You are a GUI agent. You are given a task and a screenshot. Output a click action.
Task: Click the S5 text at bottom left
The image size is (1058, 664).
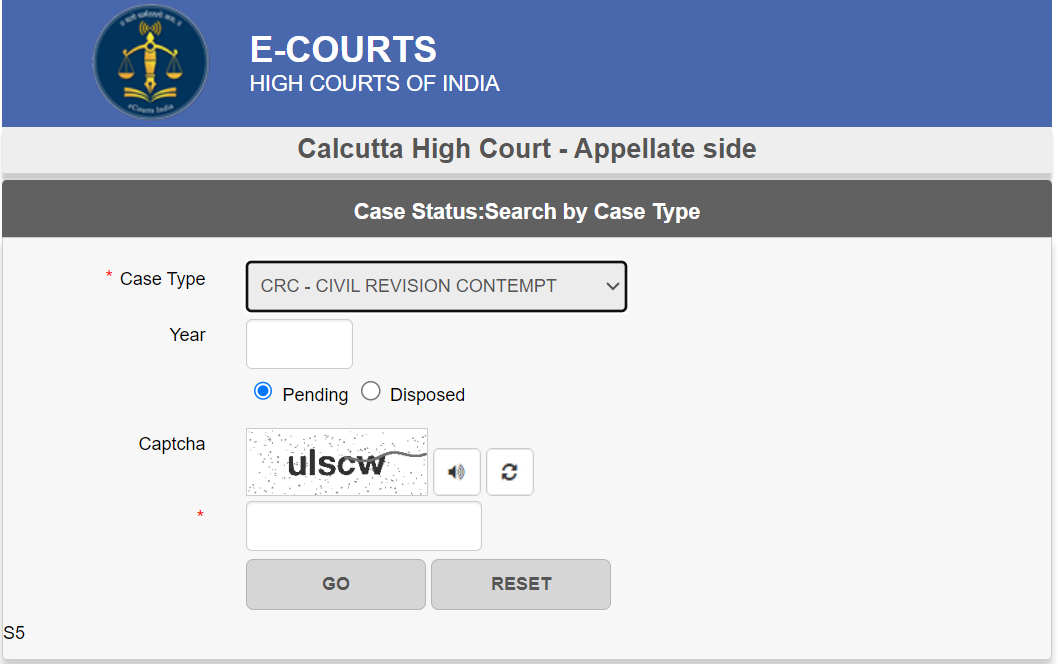point(14,633)
